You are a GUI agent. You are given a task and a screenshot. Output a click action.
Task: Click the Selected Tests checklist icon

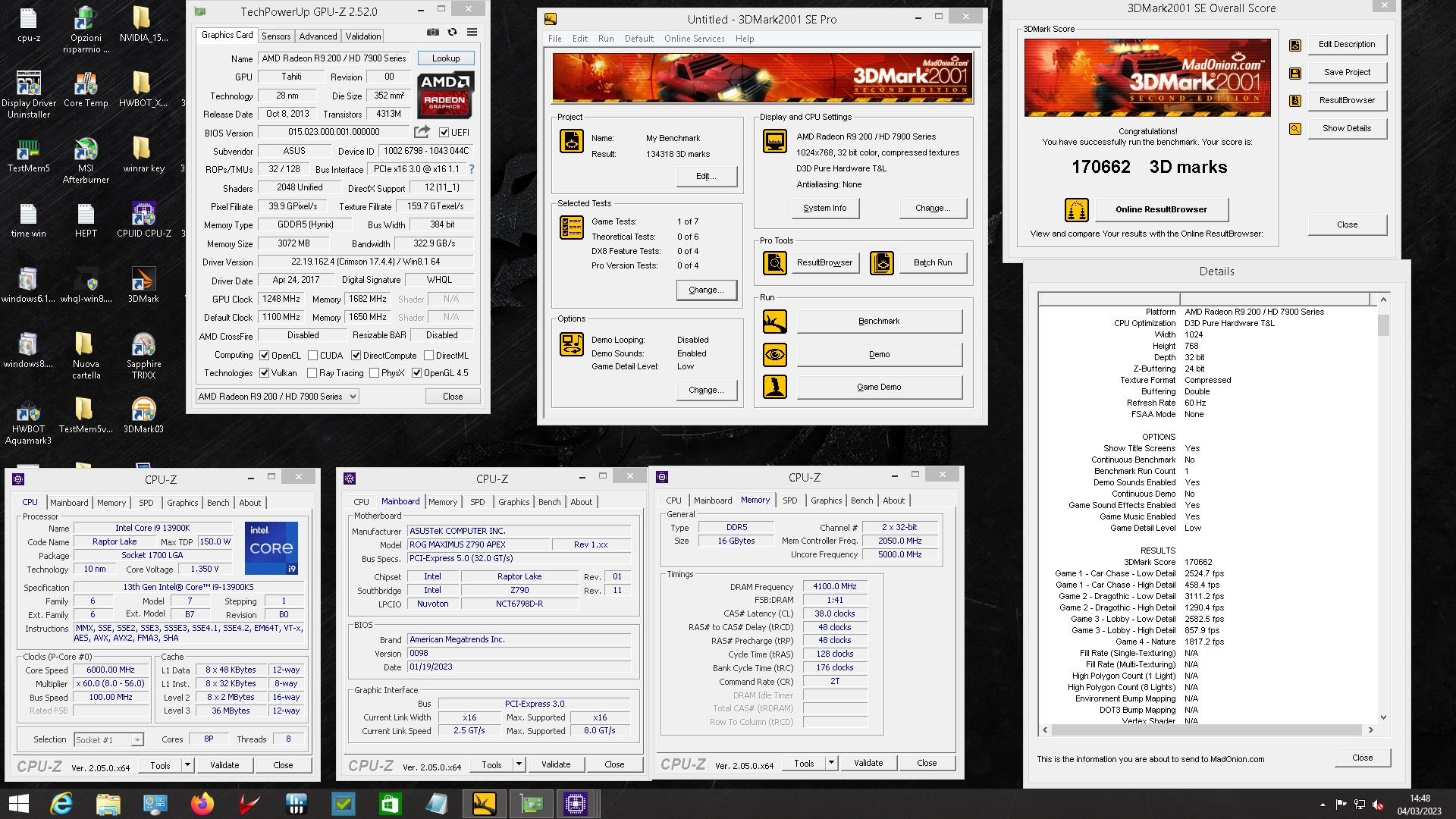tap(571, 227)
